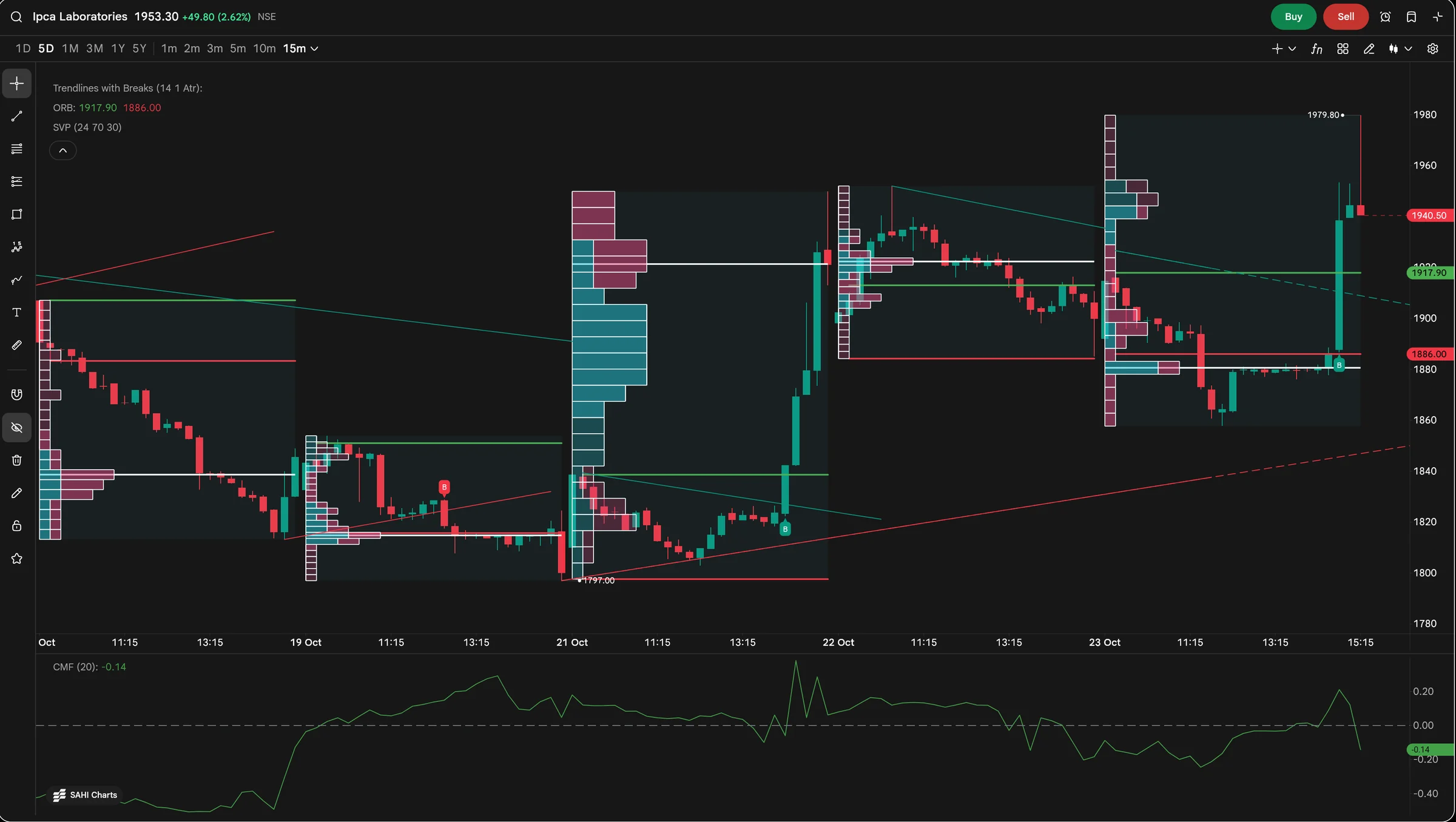Set a price alert with alarm icon
Image resolution: width=1456 pixels, height=822 pixels.
tap(1386, 17)
